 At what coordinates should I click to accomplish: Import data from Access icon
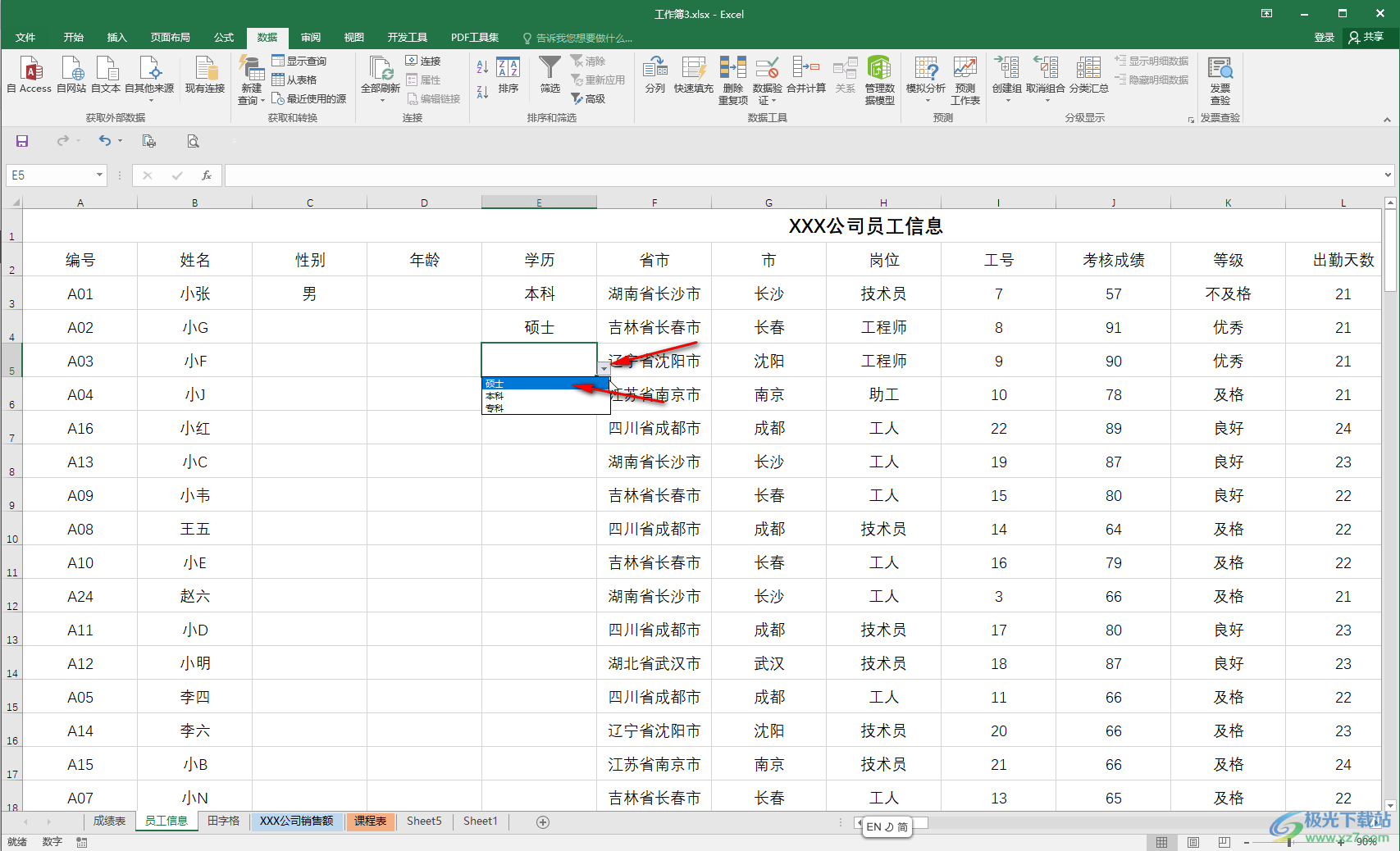(x=30, y=75)
